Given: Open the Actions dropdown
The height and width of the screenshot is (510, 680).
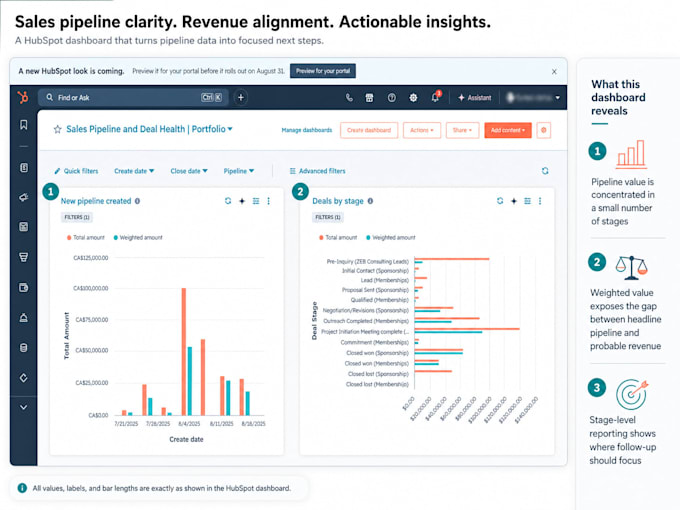Looking at the screenshot, I should pyautogui.click(x=422, y=130).
